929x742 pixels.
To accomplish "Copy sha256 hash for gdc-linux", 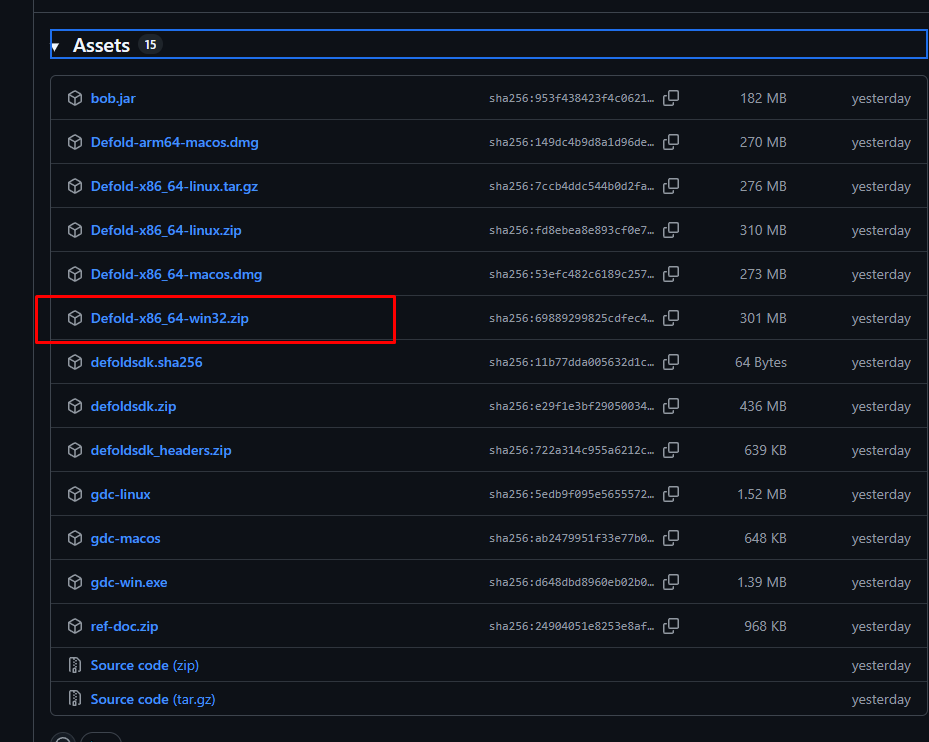I will click(x=671, y=494).
